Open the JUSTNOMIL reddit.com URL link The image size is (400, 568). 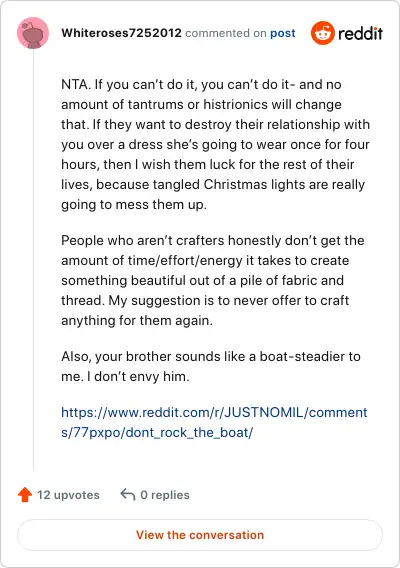(x=214, y=422)
